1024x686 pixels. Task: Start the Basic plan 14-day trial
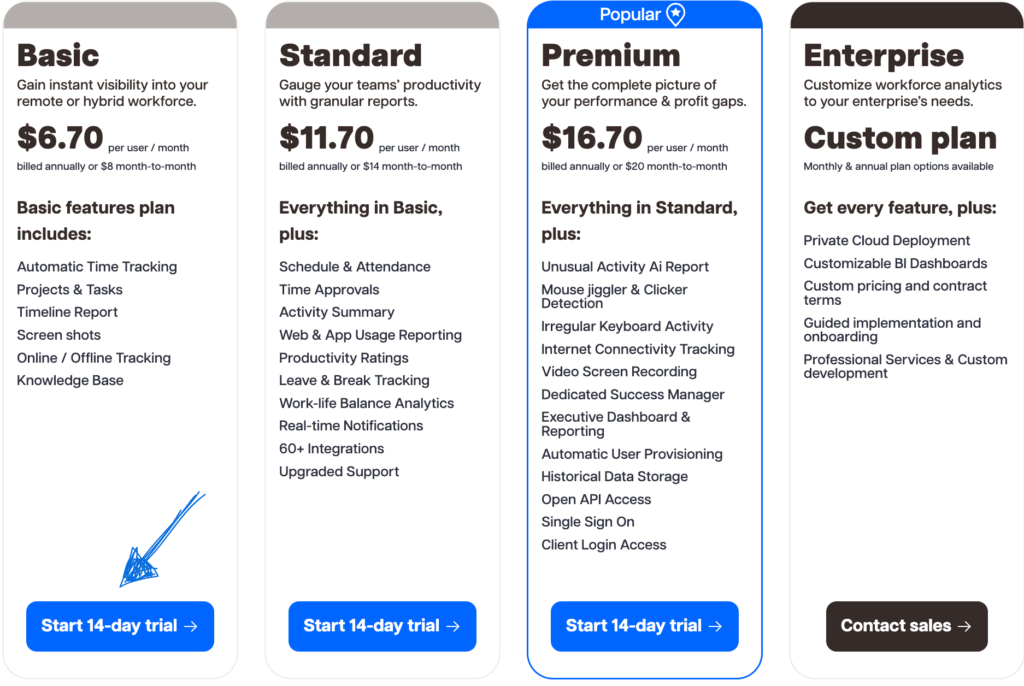[120, 626]
